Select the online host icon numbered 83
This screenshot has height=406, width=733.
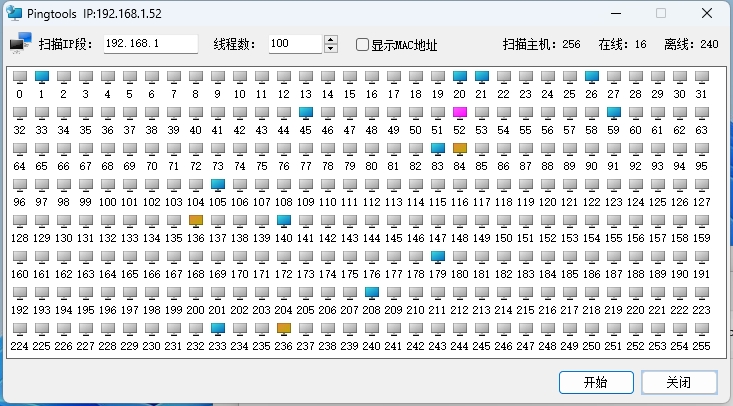pyautogui.click(x=438, y=149)
